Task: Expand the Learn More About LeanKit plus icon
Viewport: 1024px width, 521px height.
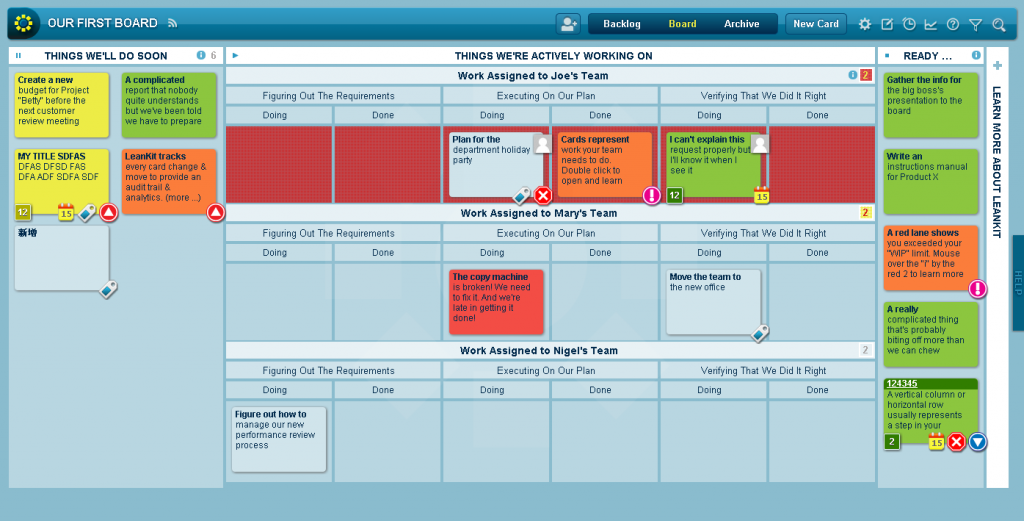Action: coord(997,65)
